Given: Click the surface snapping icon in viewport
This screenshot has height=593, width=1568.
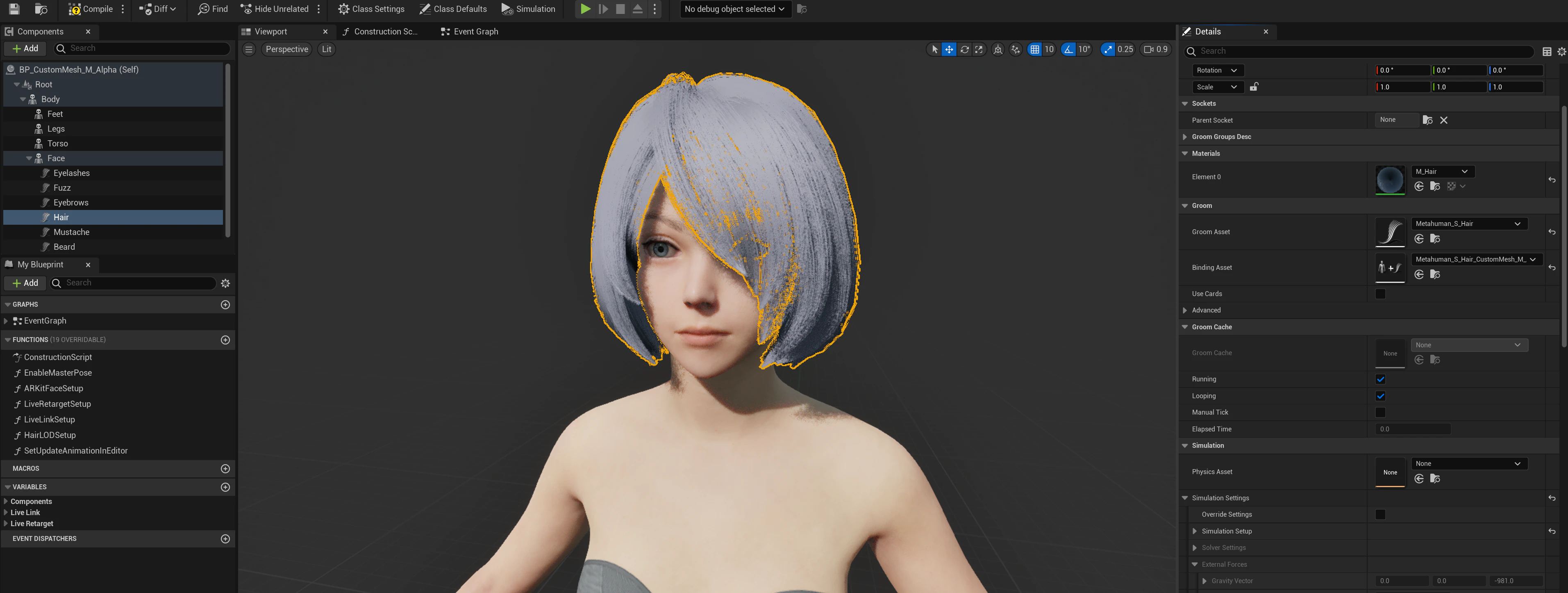Looking at the screenshot, I should click(1015, 49).
